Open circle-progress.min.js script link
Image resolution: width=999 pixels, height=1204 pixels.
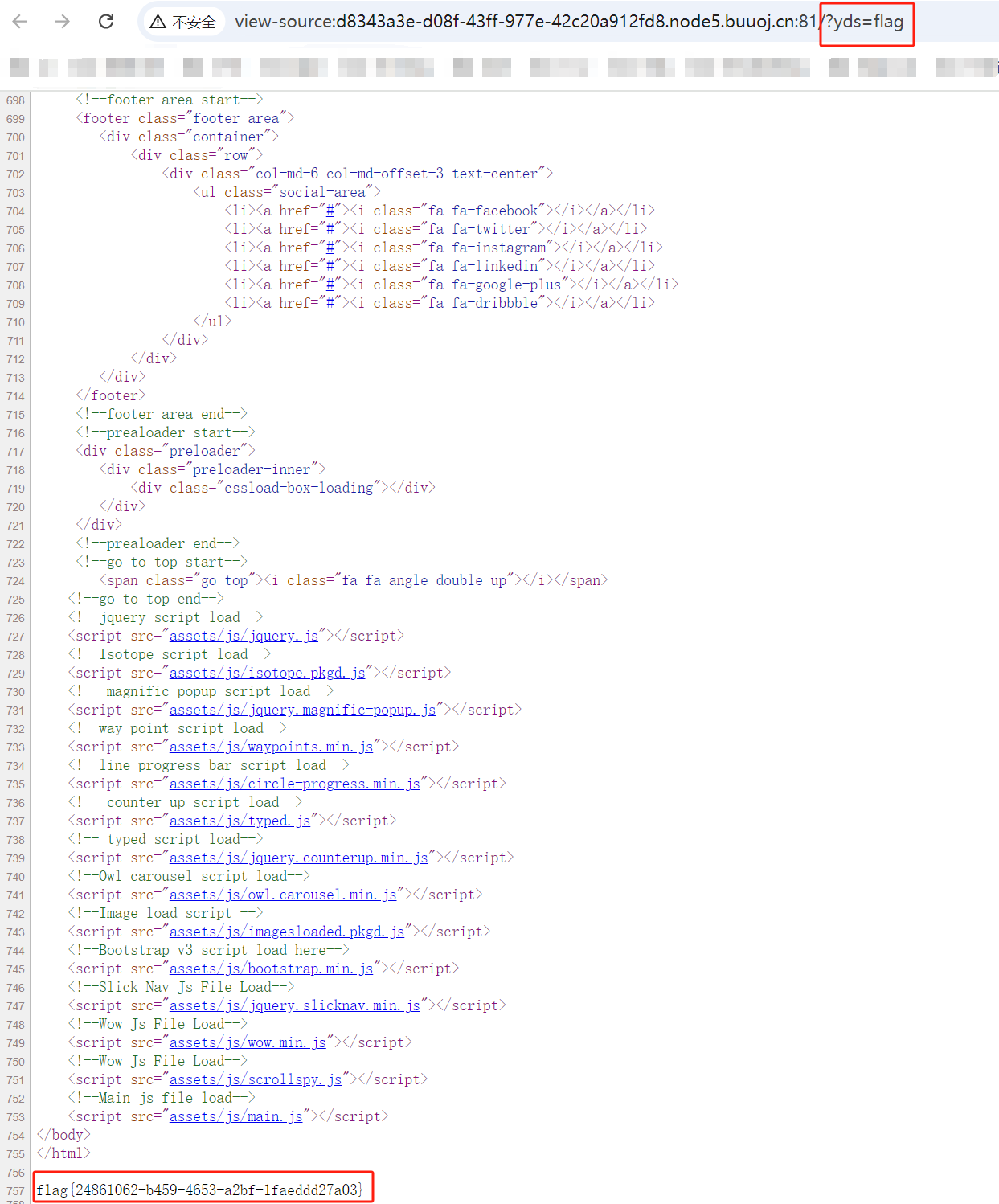pyautogui.click(x=294, y=784)
